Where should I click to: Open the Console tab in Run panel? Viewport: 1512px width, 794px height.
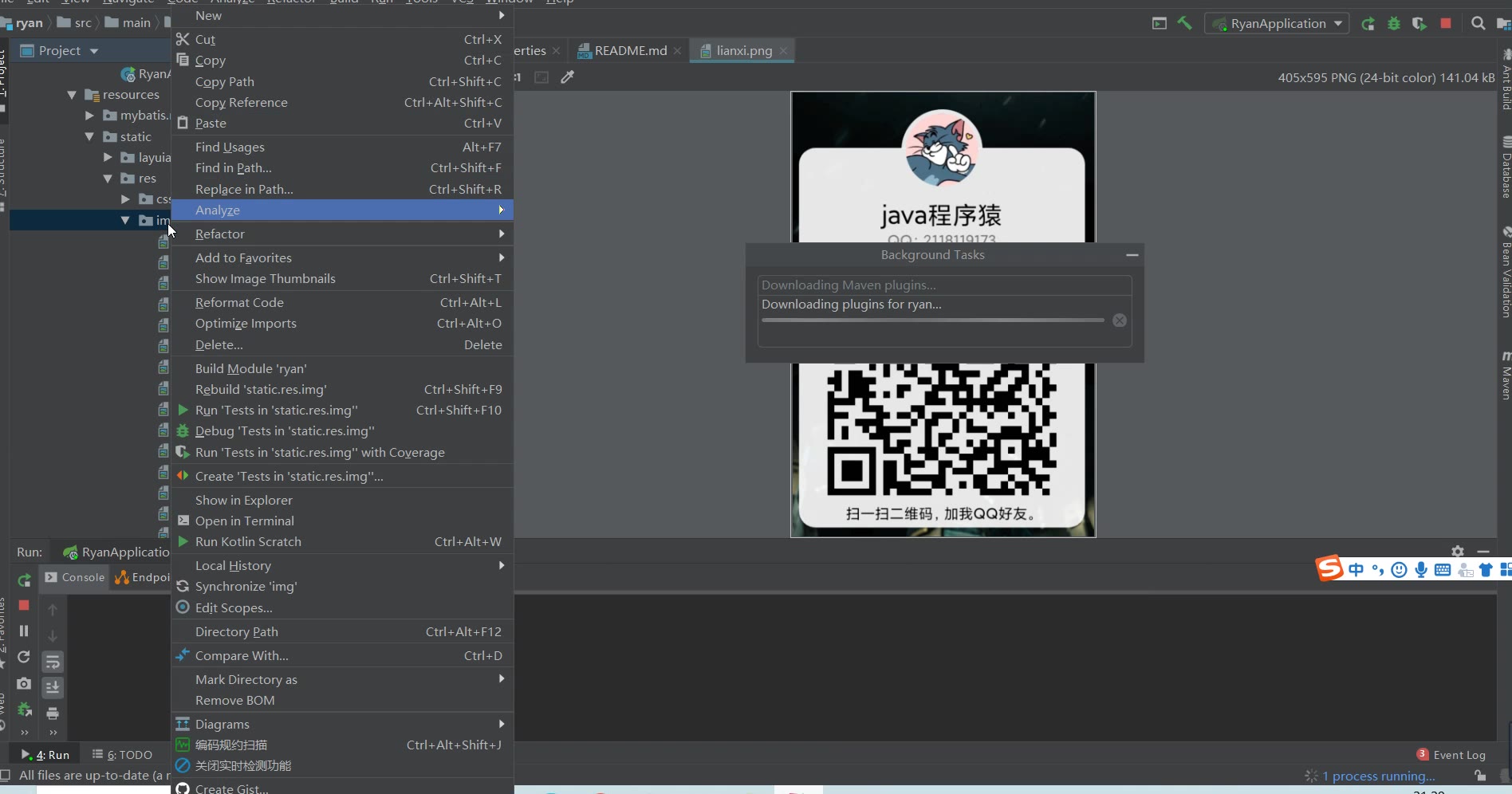[74, 577]
